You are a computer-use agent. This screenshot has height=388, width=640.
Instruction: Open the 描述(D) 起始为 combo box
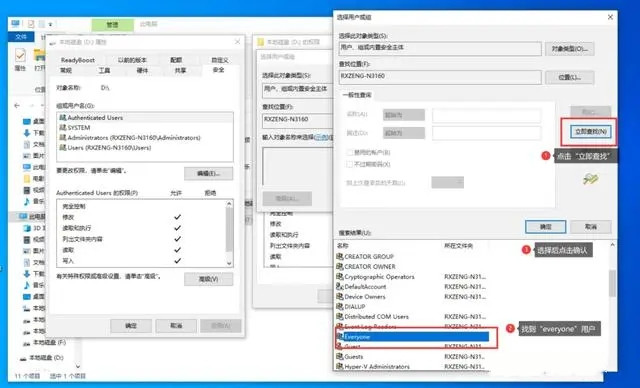(x=404, y=133)
